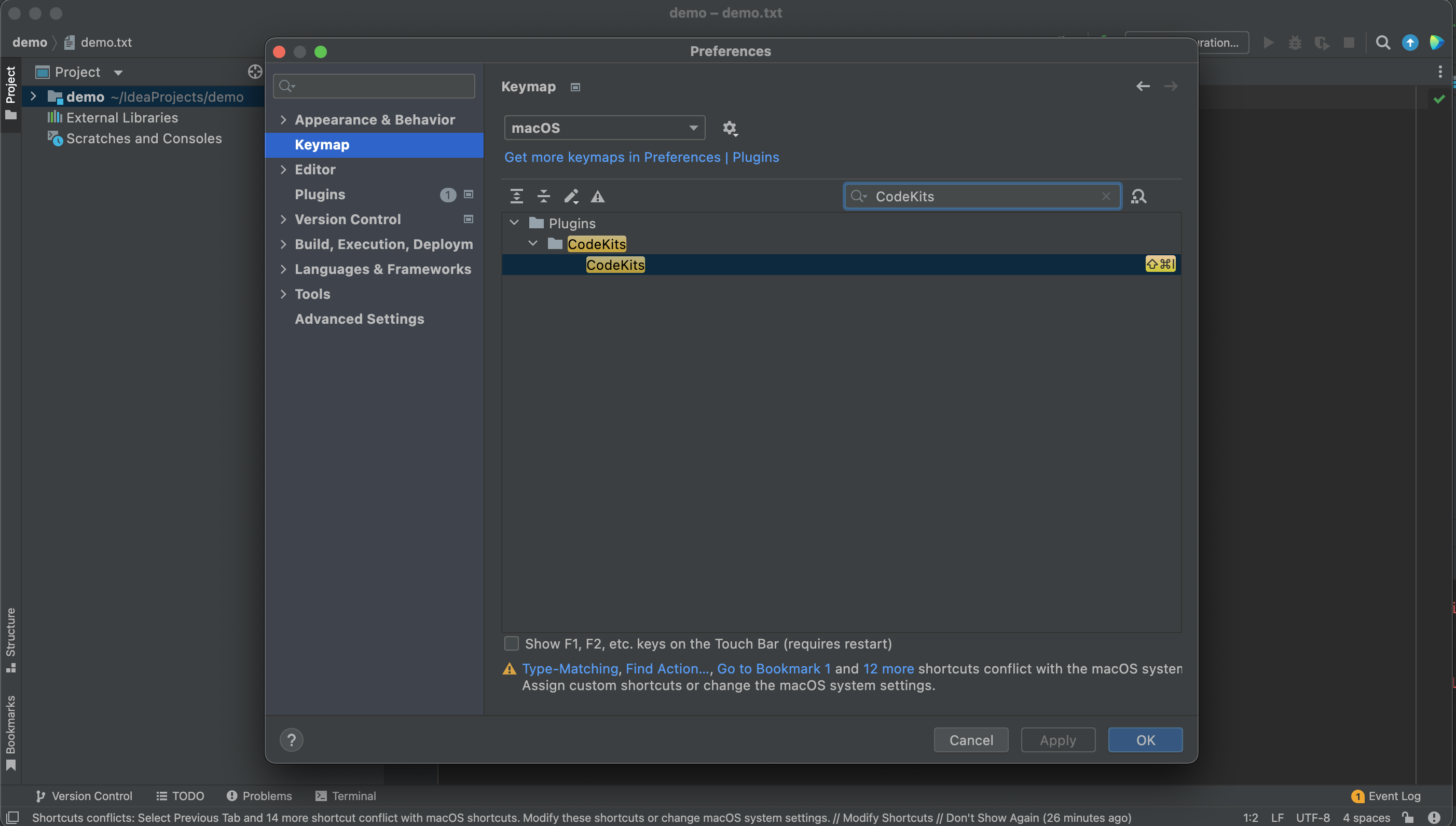Click the edit shortcut pencil icon
This screenshot has width=1456, height=826.
(571, 196)
